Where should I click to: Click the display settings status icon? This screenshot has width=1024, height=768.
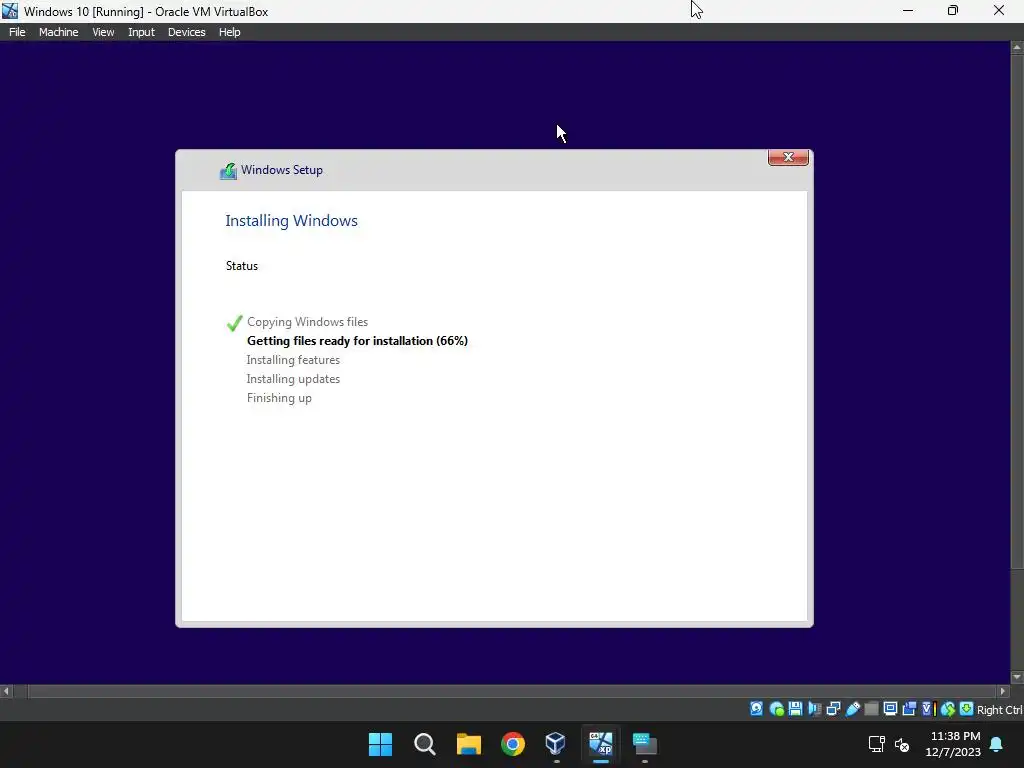tap(890, 709)
